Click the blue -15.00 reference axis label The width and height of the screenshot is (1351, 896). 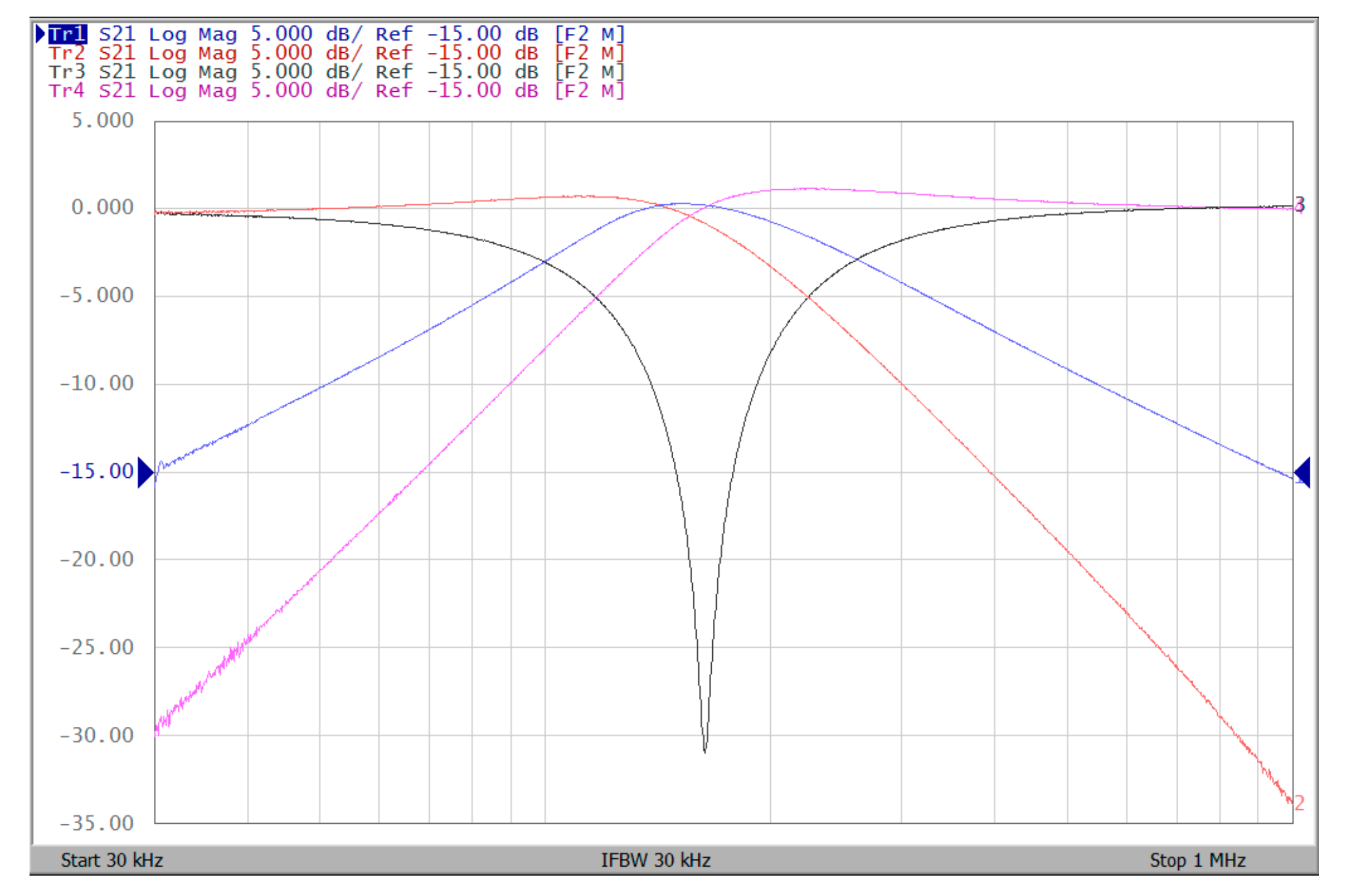[x=96, y=472]
